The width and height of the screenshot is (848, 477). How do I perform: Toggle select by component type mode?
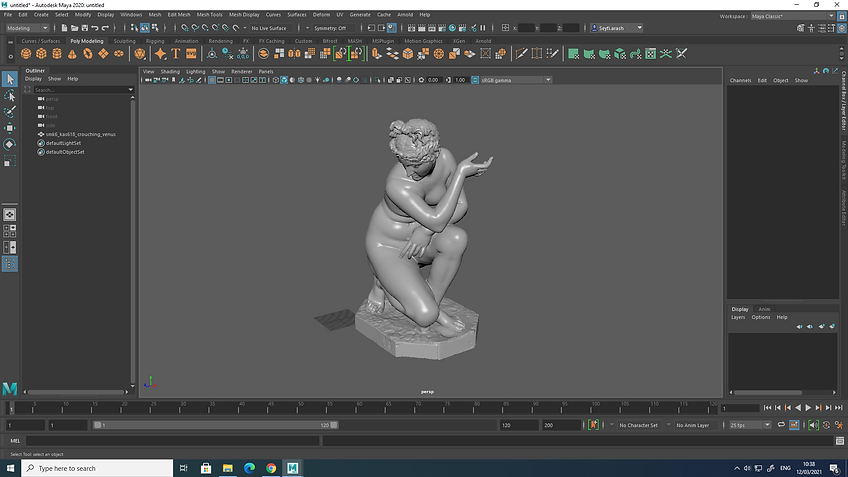(x=155, y=28)
